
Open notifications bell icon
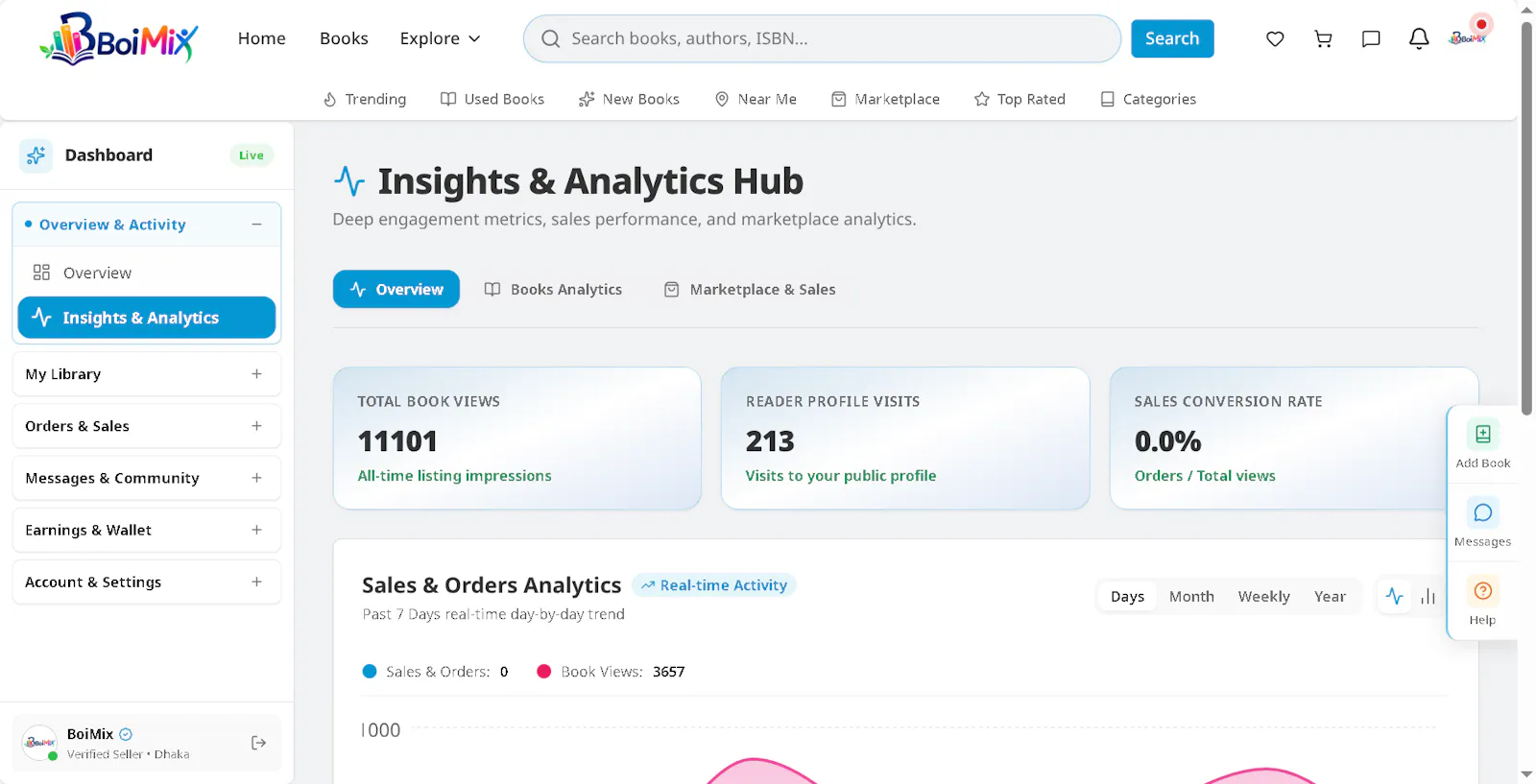(x=1419, y=39)
